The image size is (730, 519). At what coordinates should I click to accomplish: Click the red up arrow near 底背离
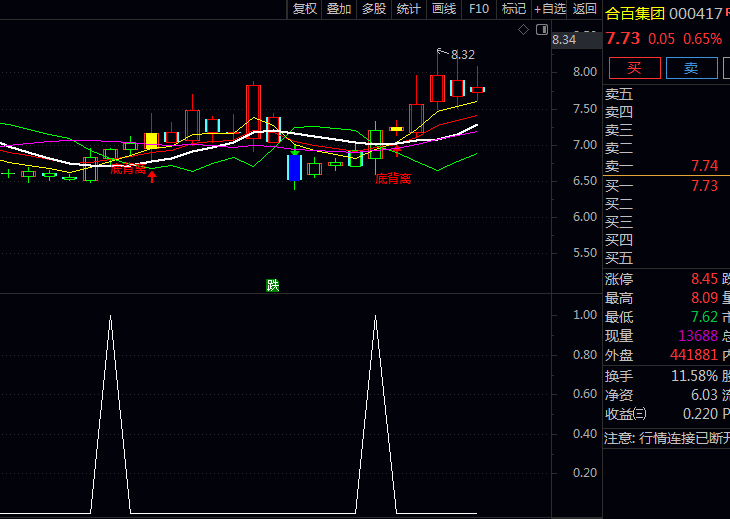point(152,177)
